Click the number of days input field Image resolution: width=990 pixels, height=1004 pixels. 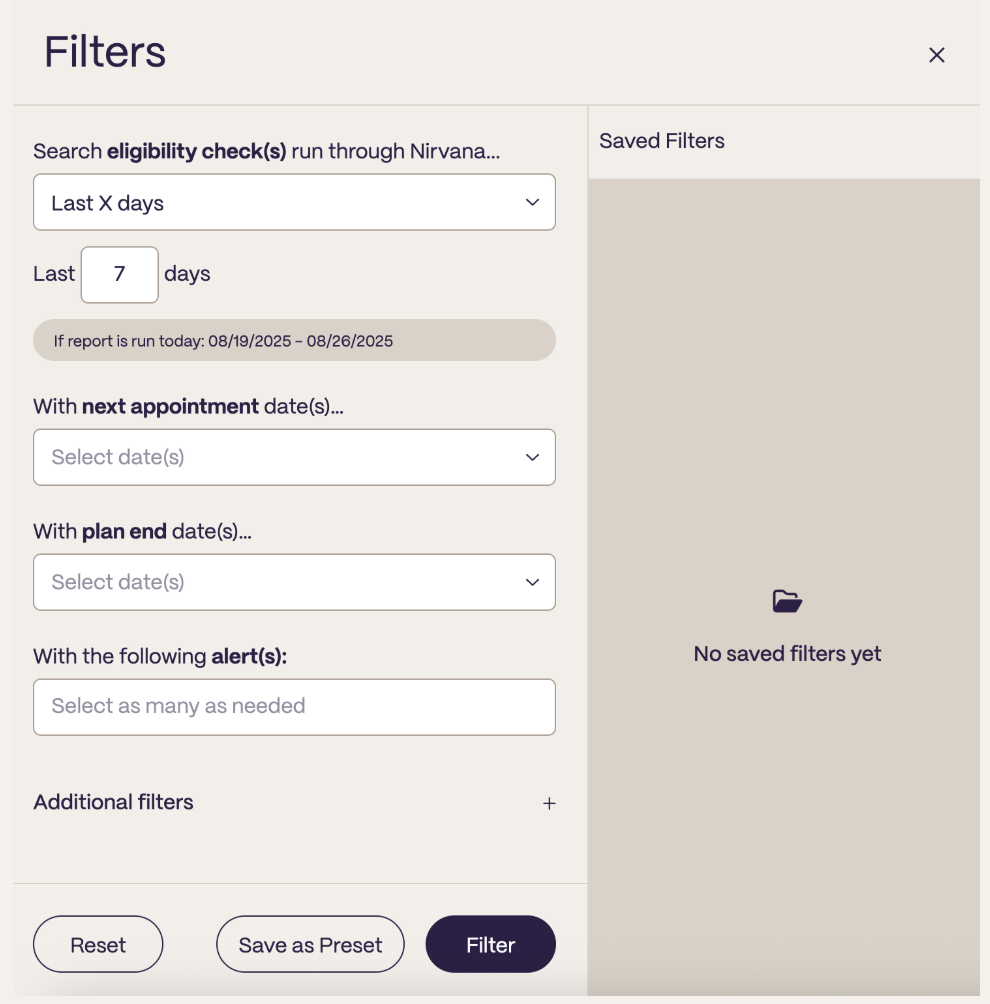click(120, 275)
